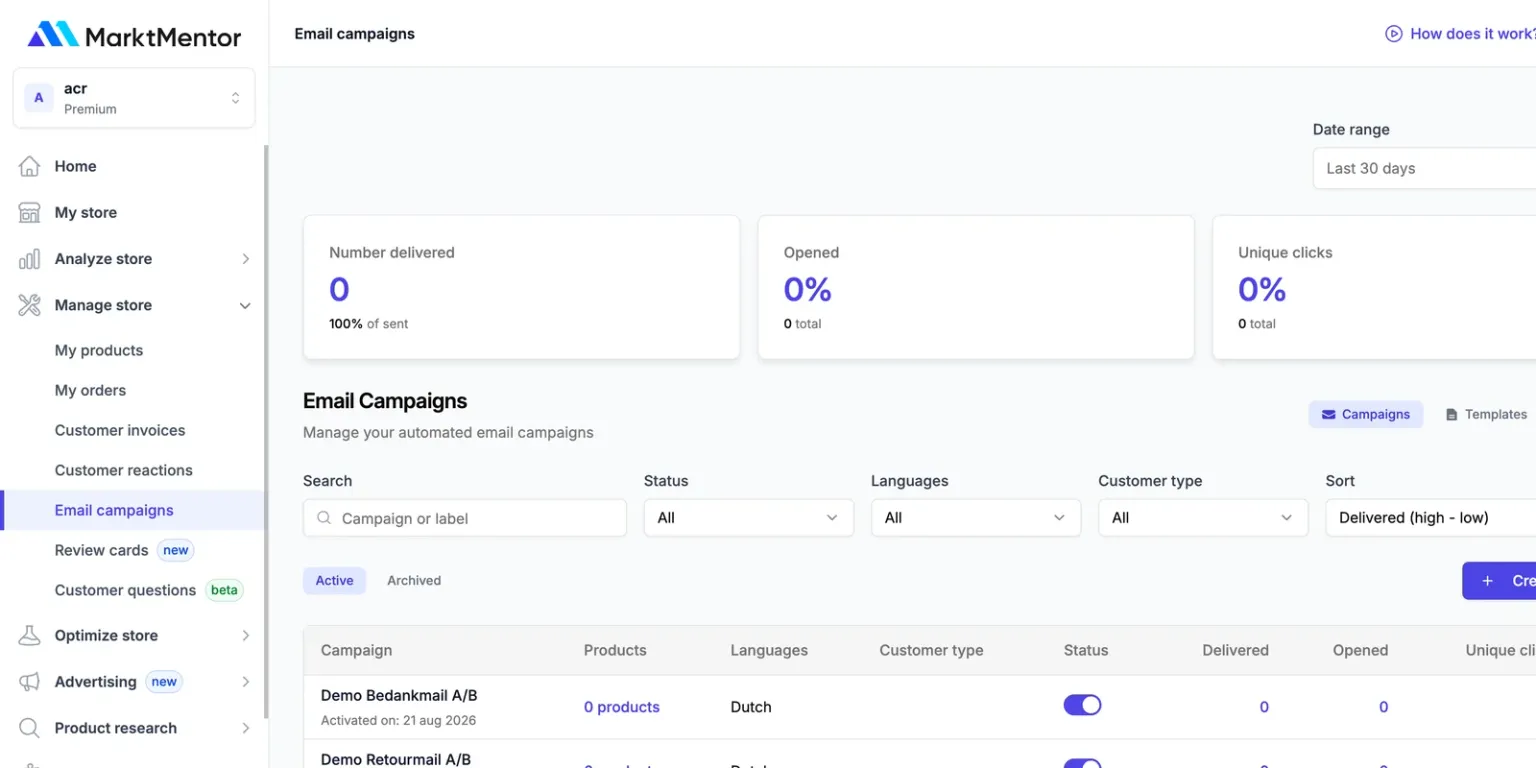
Task: Open My products in sidebar
Action: (99, 350)
